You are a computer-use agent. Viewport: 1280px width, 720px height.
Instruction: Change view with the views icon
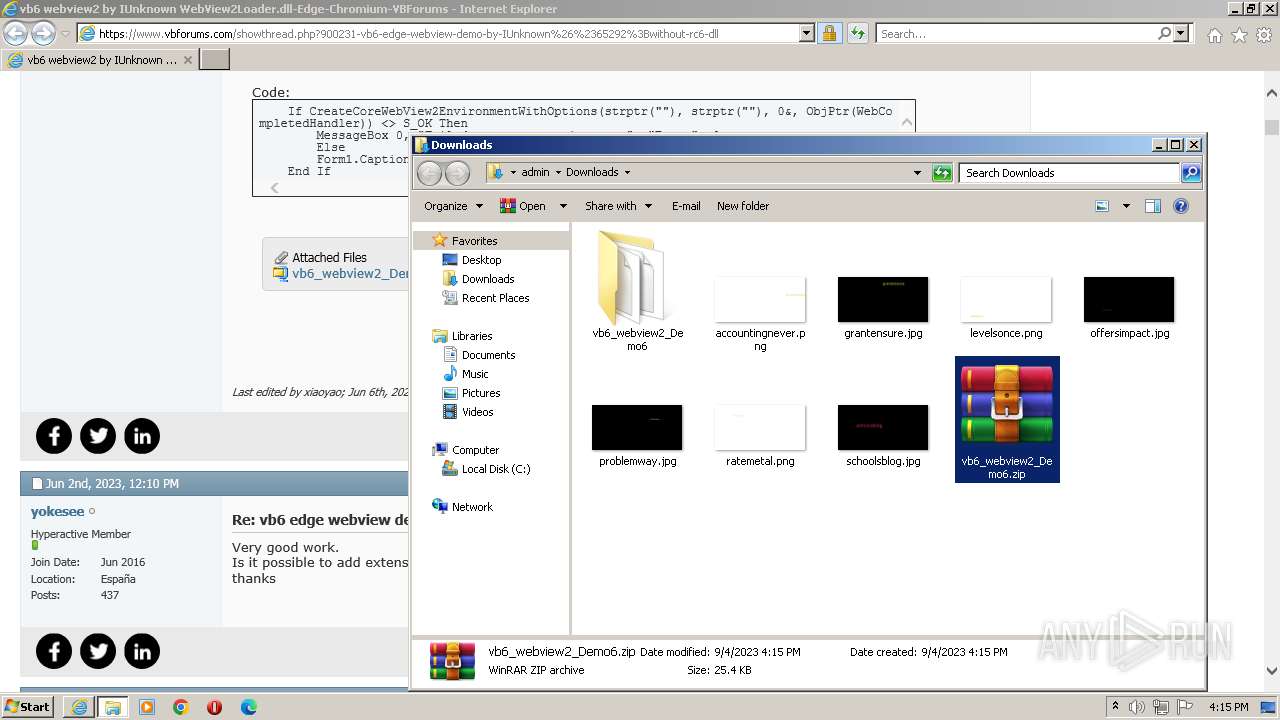point(1102,206)
